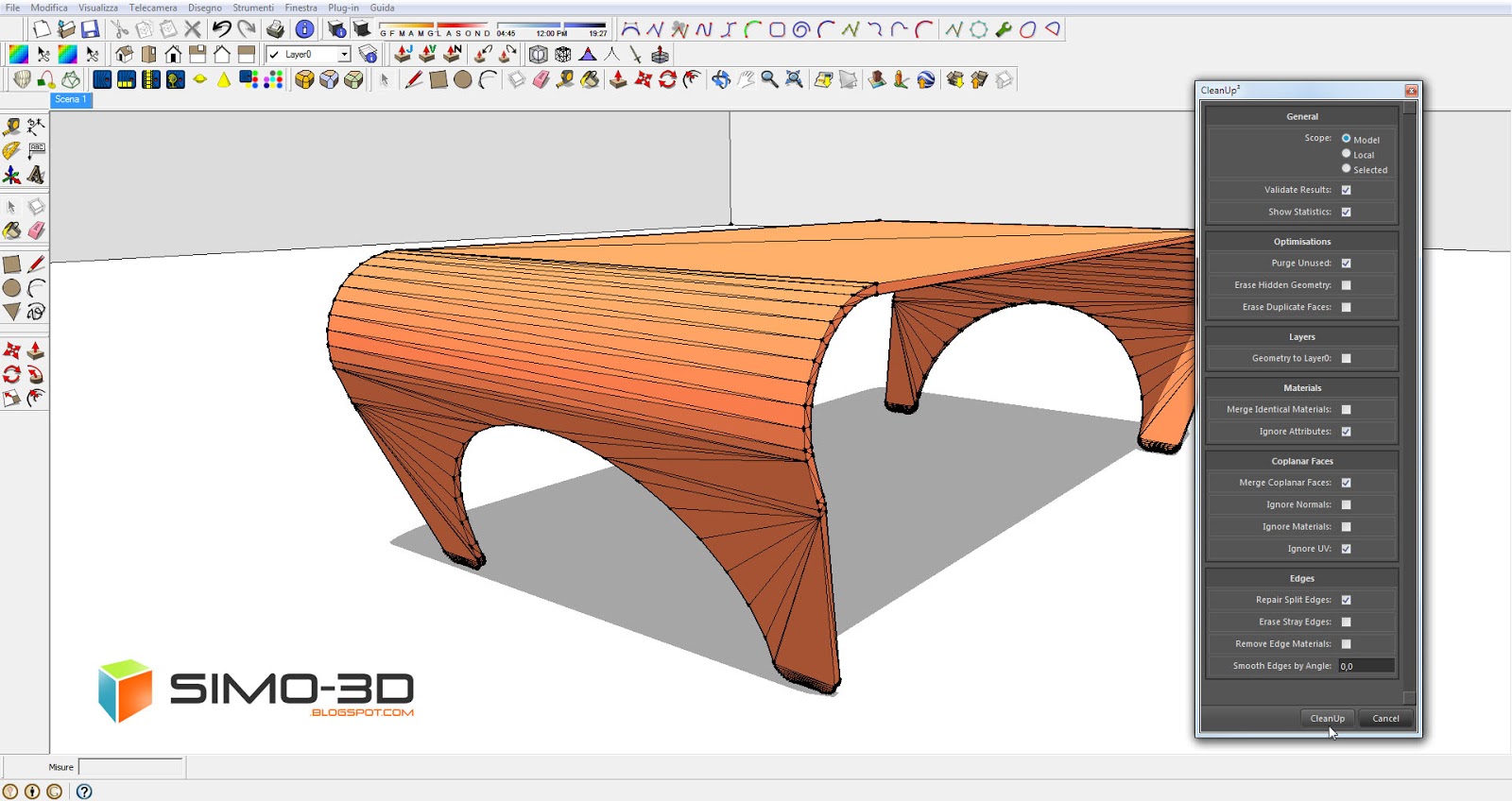The height and width of the screenshot is (801, 1512).
Task: Click the Misure measurement input box
Action: pos(130,767)
